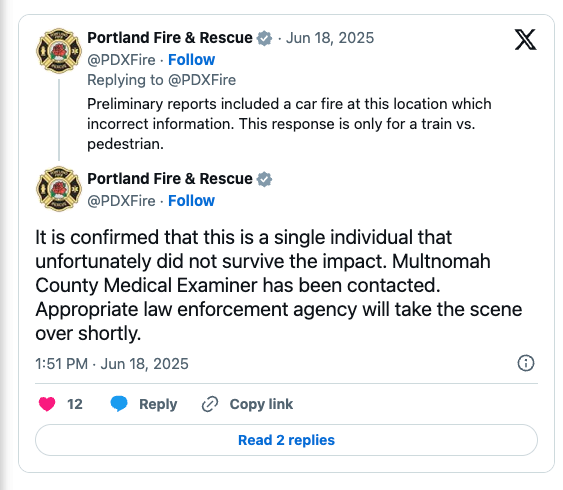Click the Copy link label
Viewport: 563px width, 490px height.
tap(261, 404)
